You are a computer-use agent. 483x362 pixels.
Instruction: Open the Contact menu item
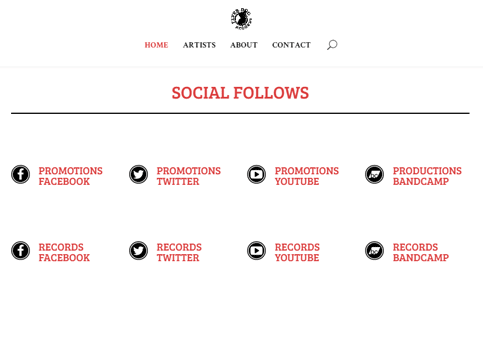pos(291,45)
